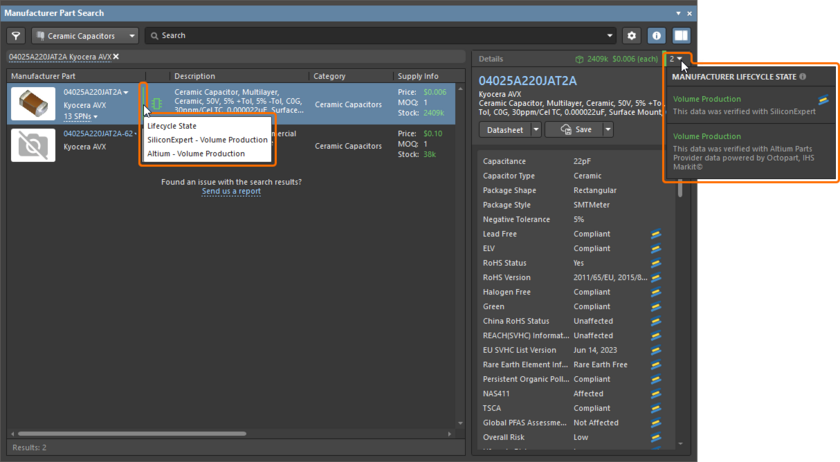Viewport: 840px width, 462px height.
Task: Expand the search history dropdown arrow
Action: click(610, 36)
